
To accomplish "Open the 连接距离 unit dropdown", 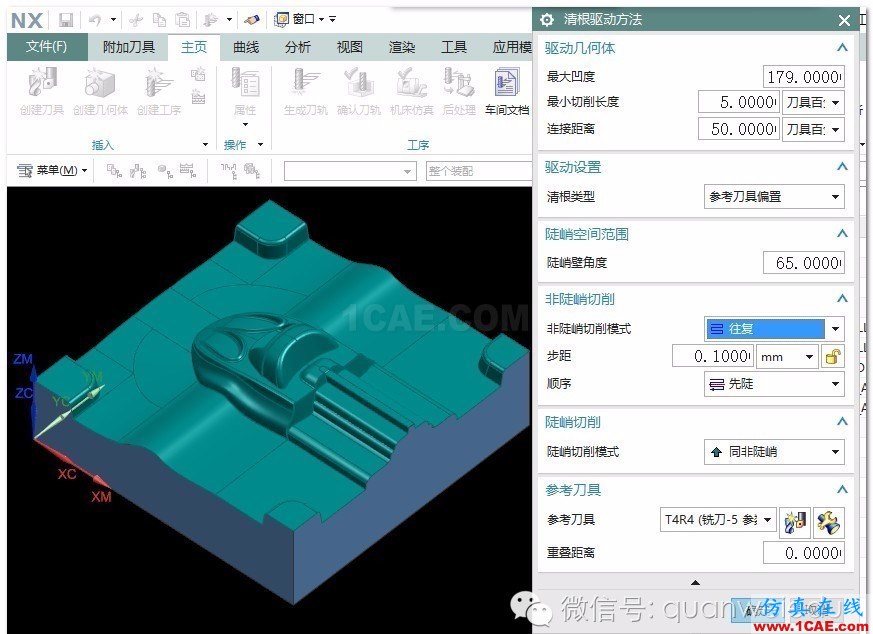I will click(813, 129).
